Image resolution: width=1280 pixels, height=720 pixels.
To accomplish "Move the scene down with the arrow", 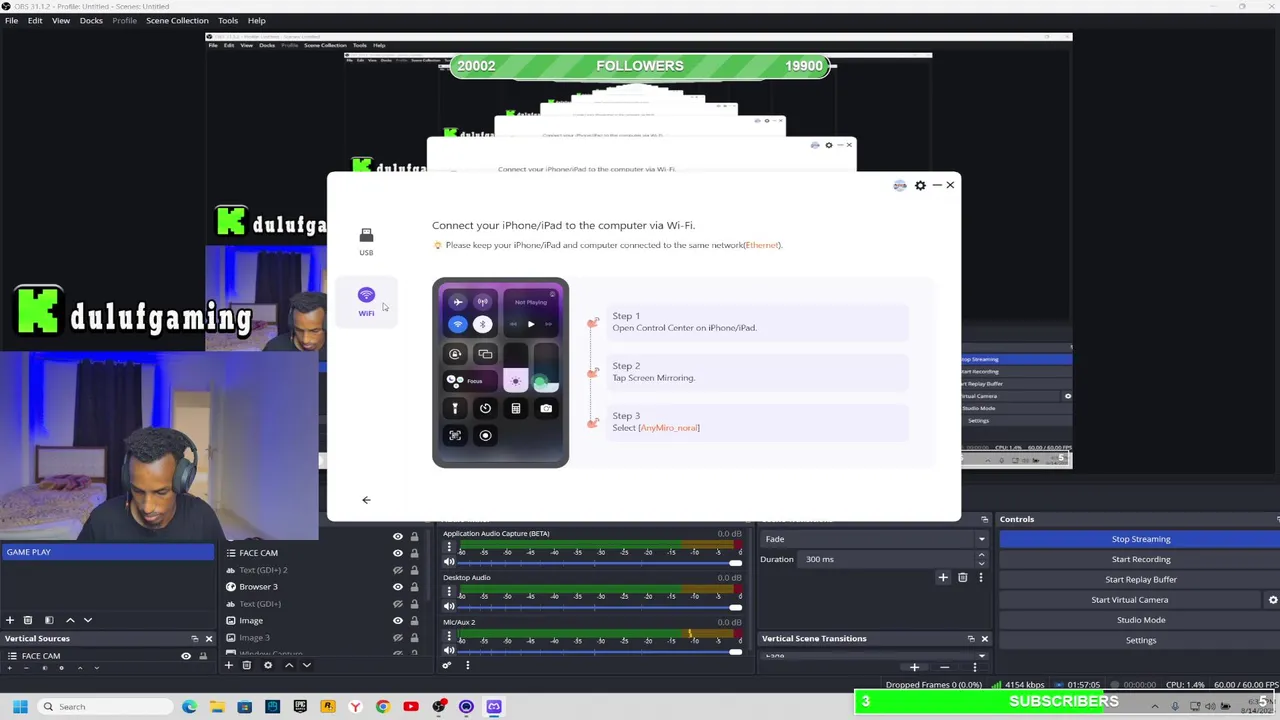I will 88,620.
